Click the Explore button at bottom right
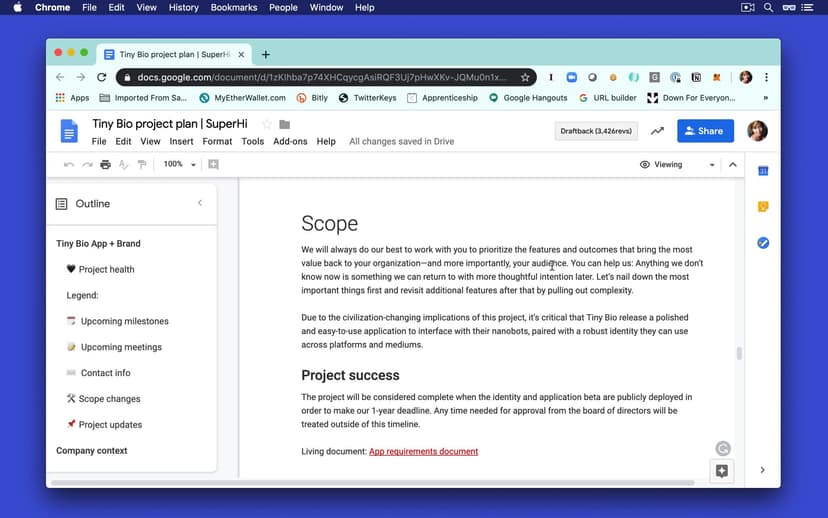Screen dimensions: 828x518 coord(721,471)
